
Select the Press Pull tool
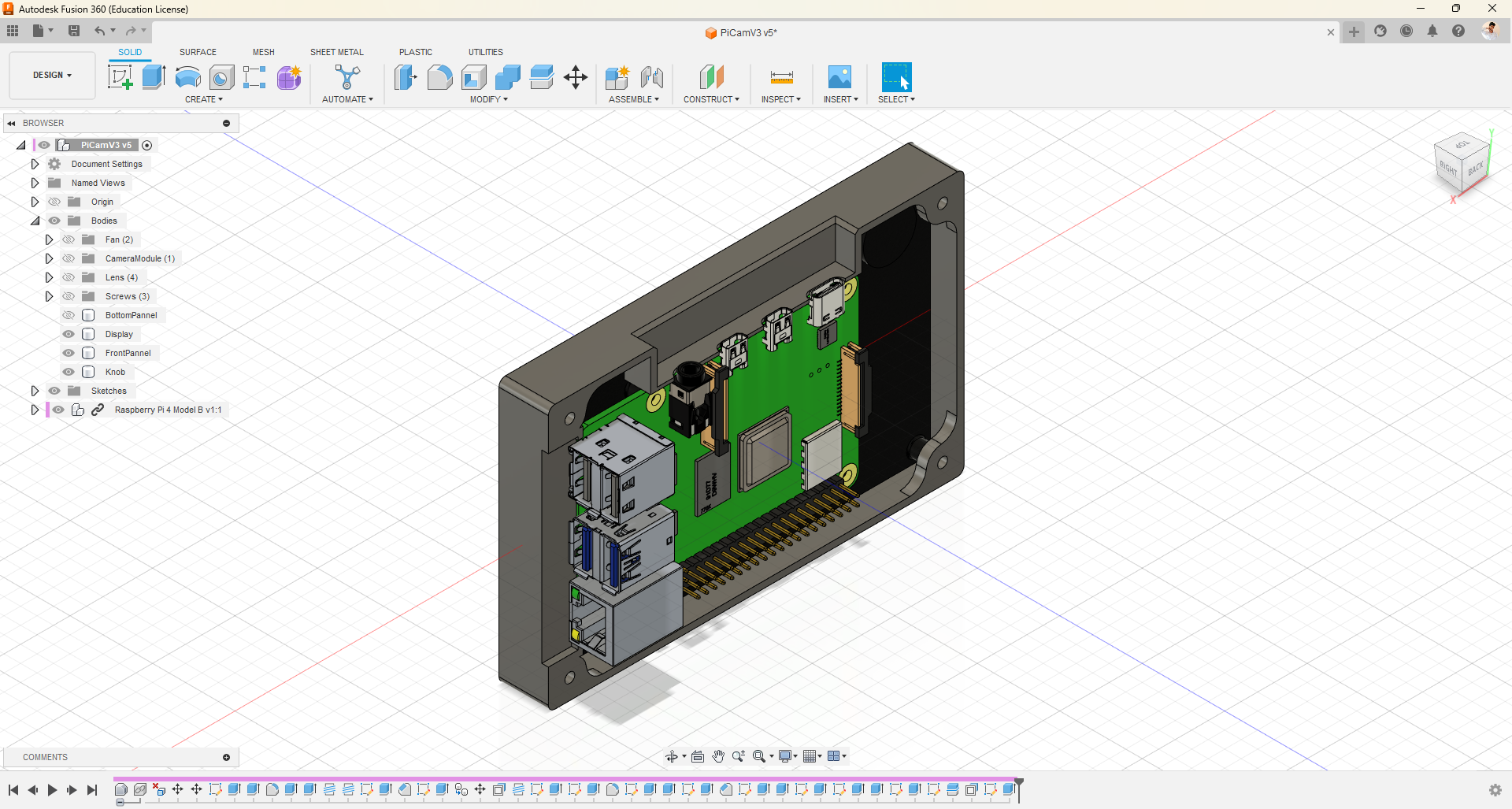pos(406,77)
